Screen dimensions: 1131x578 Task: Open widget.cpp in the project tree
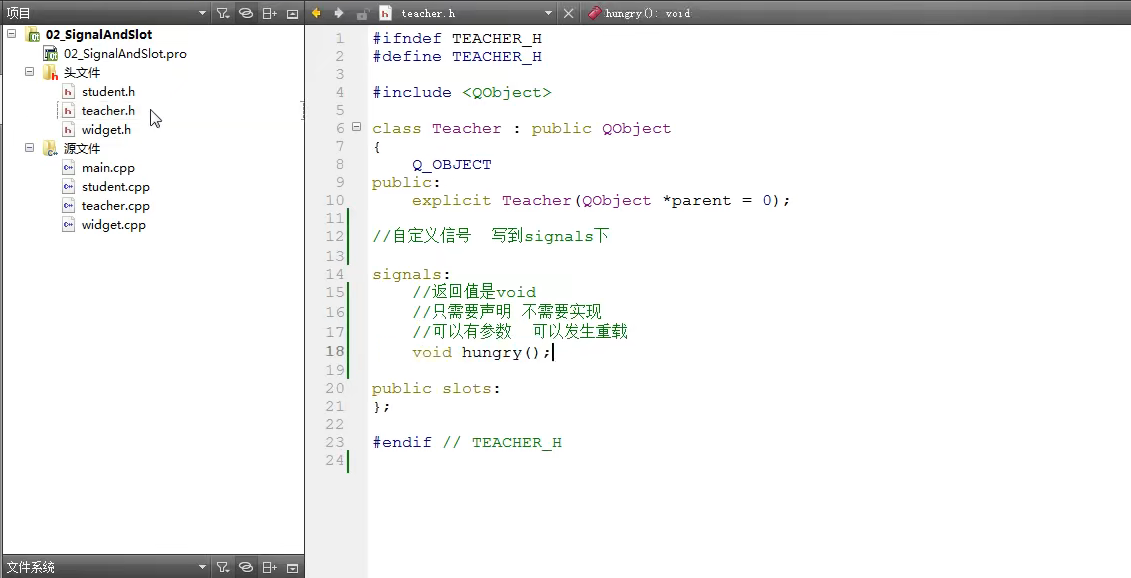[x=113, y=225]
